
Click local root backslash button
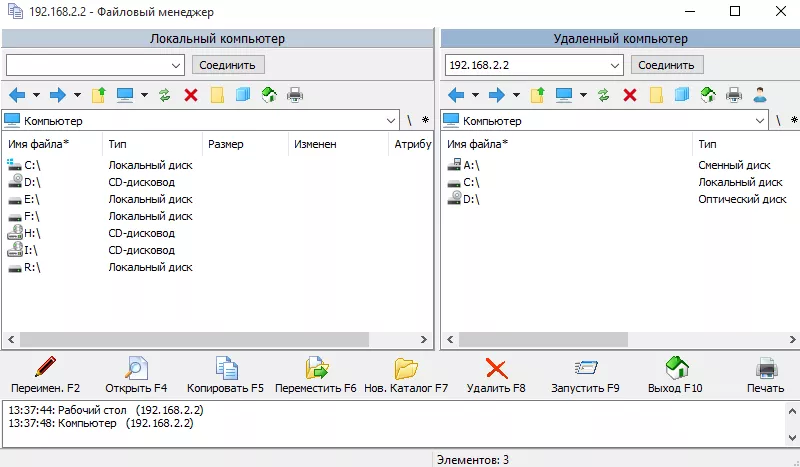409,120
